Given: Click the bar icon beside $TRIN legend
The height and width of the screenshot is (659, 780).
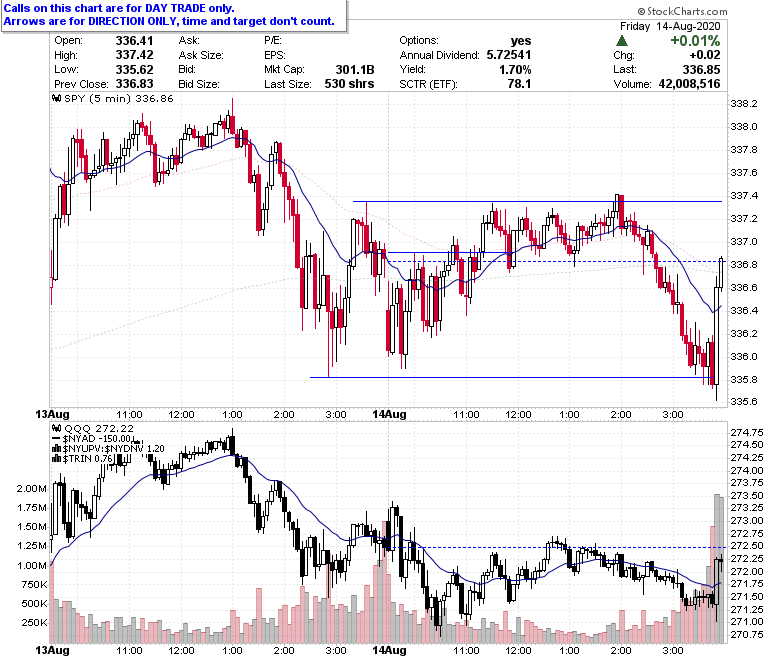Looking at the screenshot, I should [x=57, y=459].
